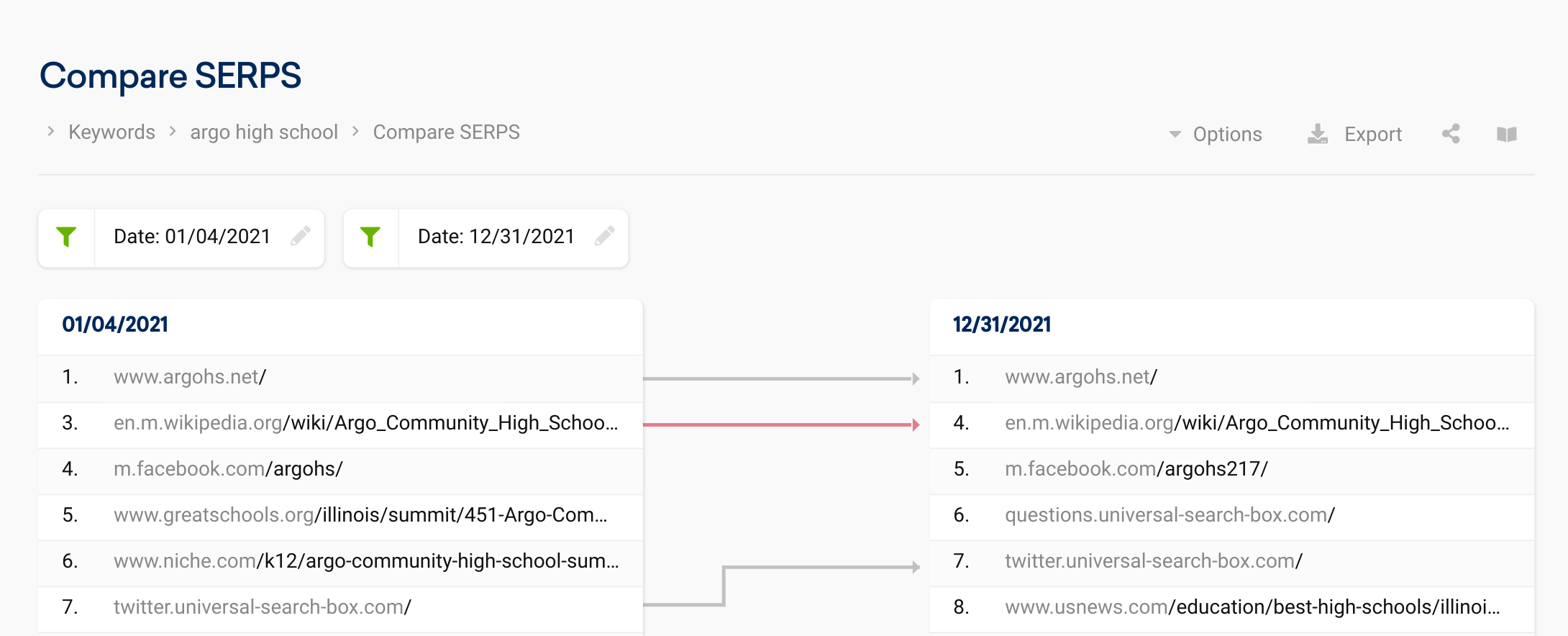Screen dimensions: 1568x636
Task: Open the greatschools.org result link
Action: click(x=360, y=515)
